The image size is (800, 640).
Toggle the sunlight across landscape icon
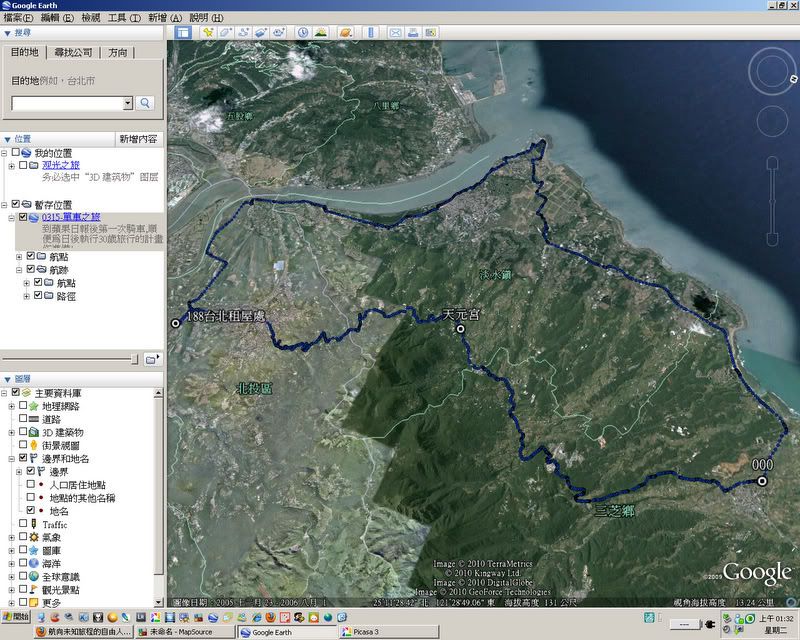pos(321,32)
